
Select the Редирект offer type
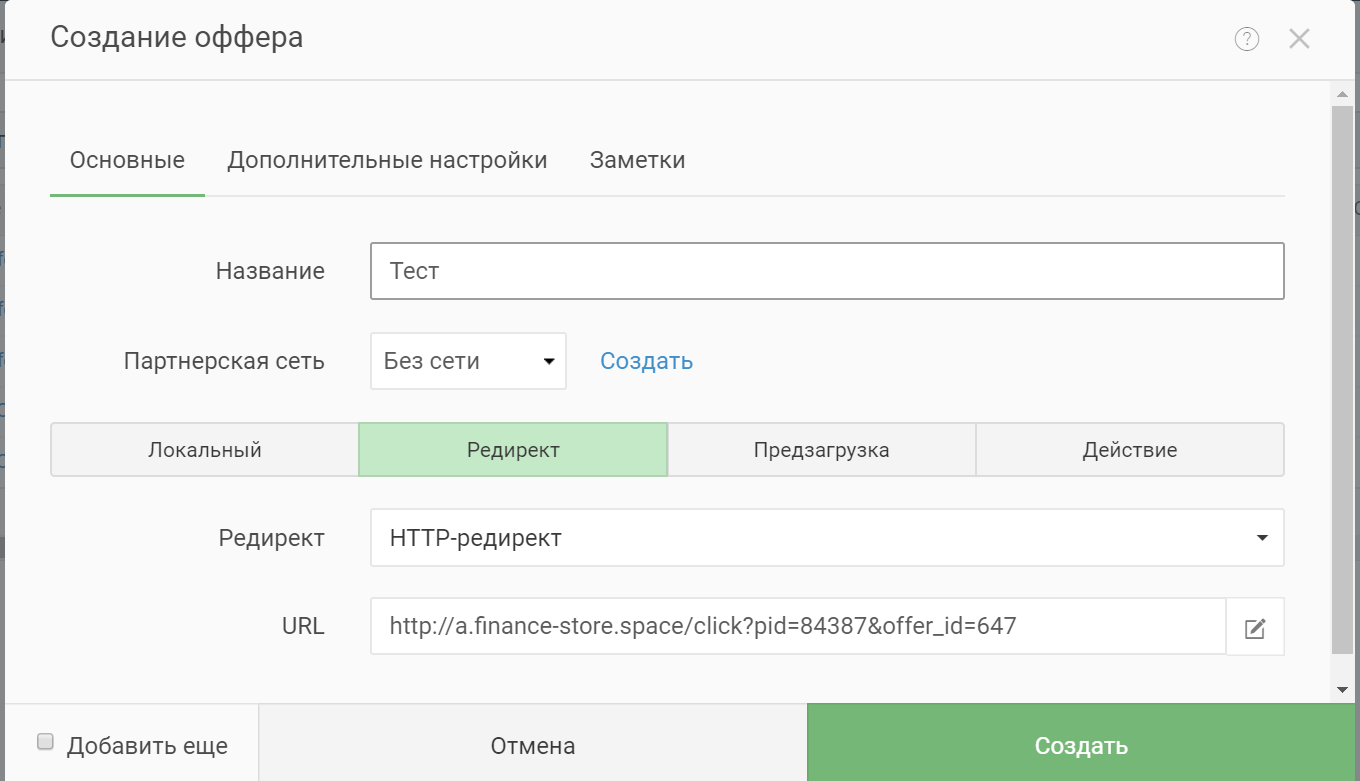pyautogui.click(x=513, y=450)
